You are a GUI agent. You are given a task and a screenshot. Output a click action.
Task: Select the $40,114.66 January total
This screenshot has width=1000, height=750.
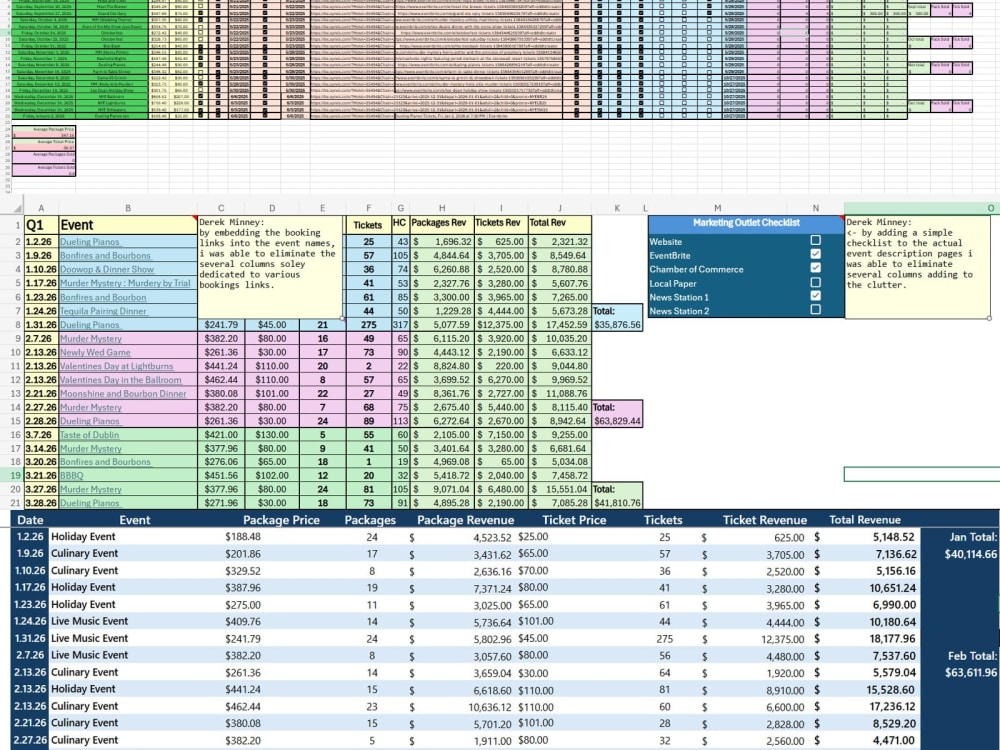click(970, 554)
